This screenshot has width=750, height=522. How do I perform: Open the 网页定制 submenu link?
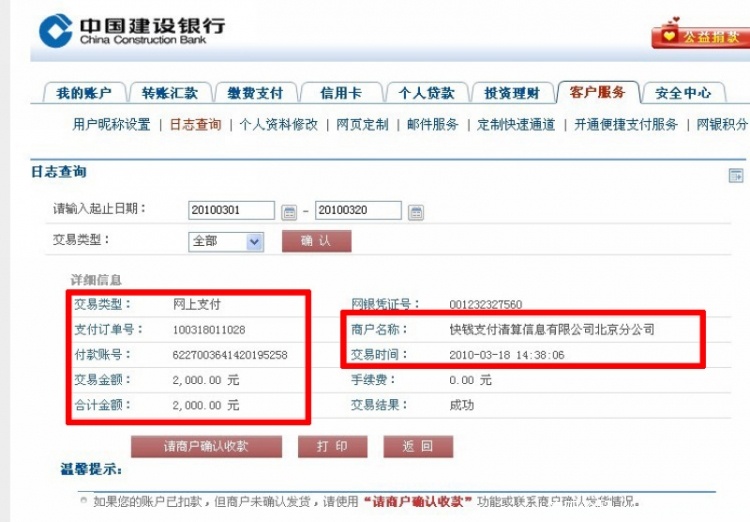point(362,124)
